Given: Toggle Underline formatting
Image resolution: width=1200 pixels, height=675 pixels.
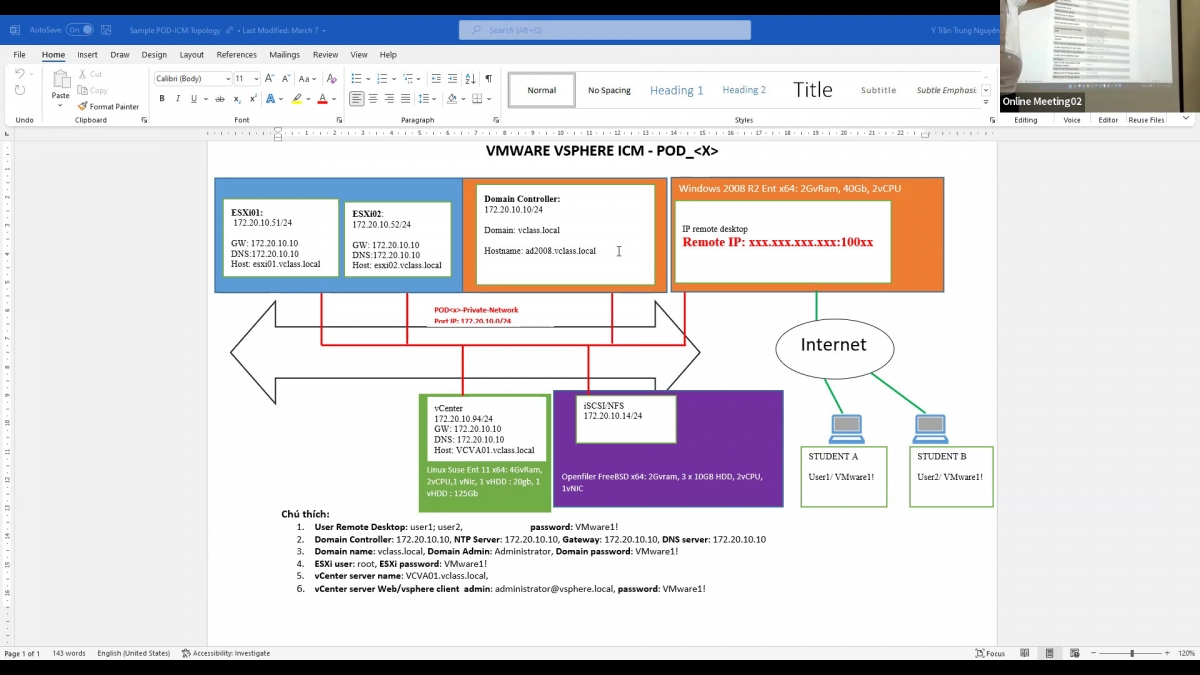Looking at the screenshot, I should 192,99.
